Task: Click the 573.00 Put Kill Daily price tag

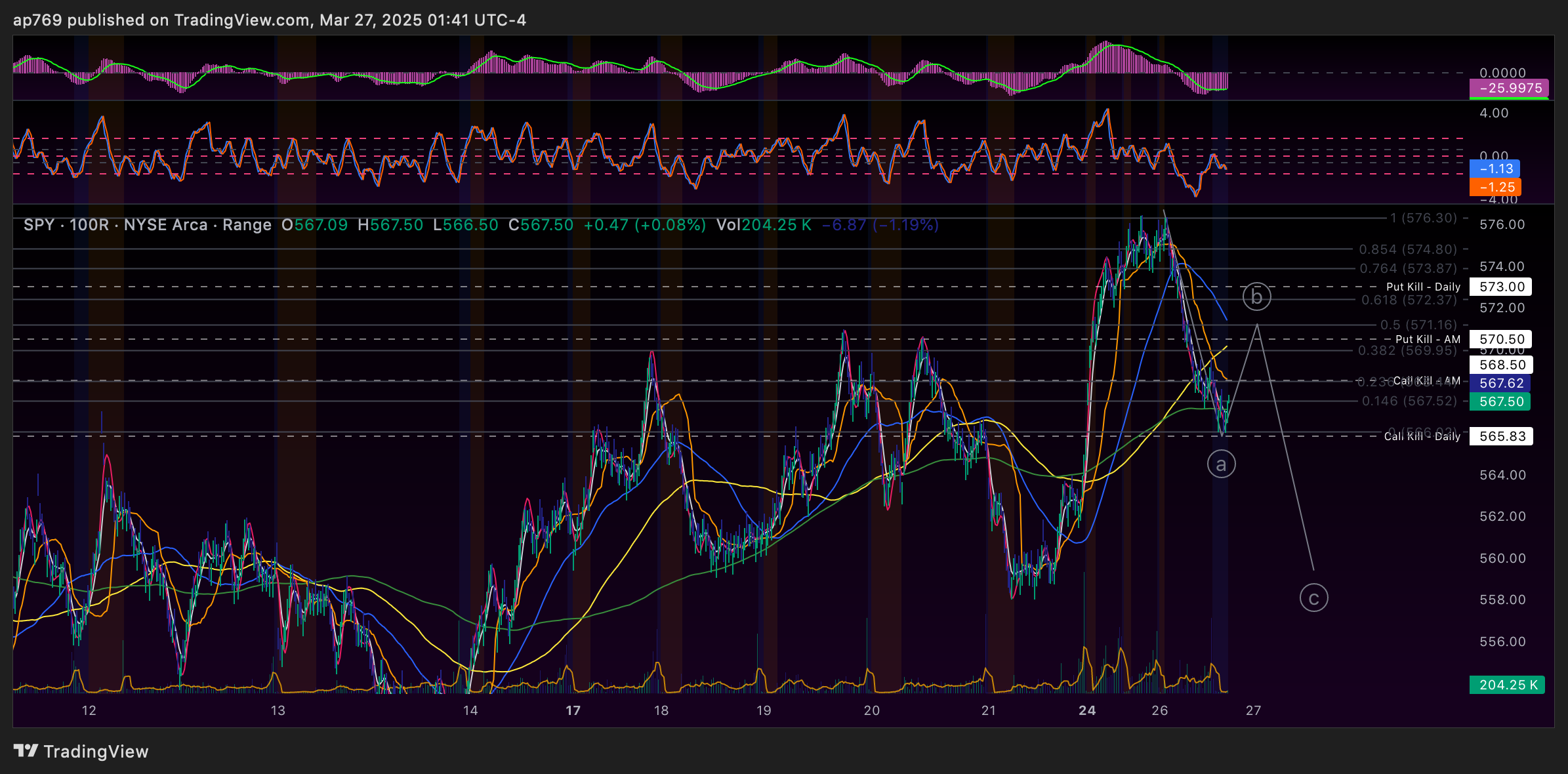Action: (1501, 287)
